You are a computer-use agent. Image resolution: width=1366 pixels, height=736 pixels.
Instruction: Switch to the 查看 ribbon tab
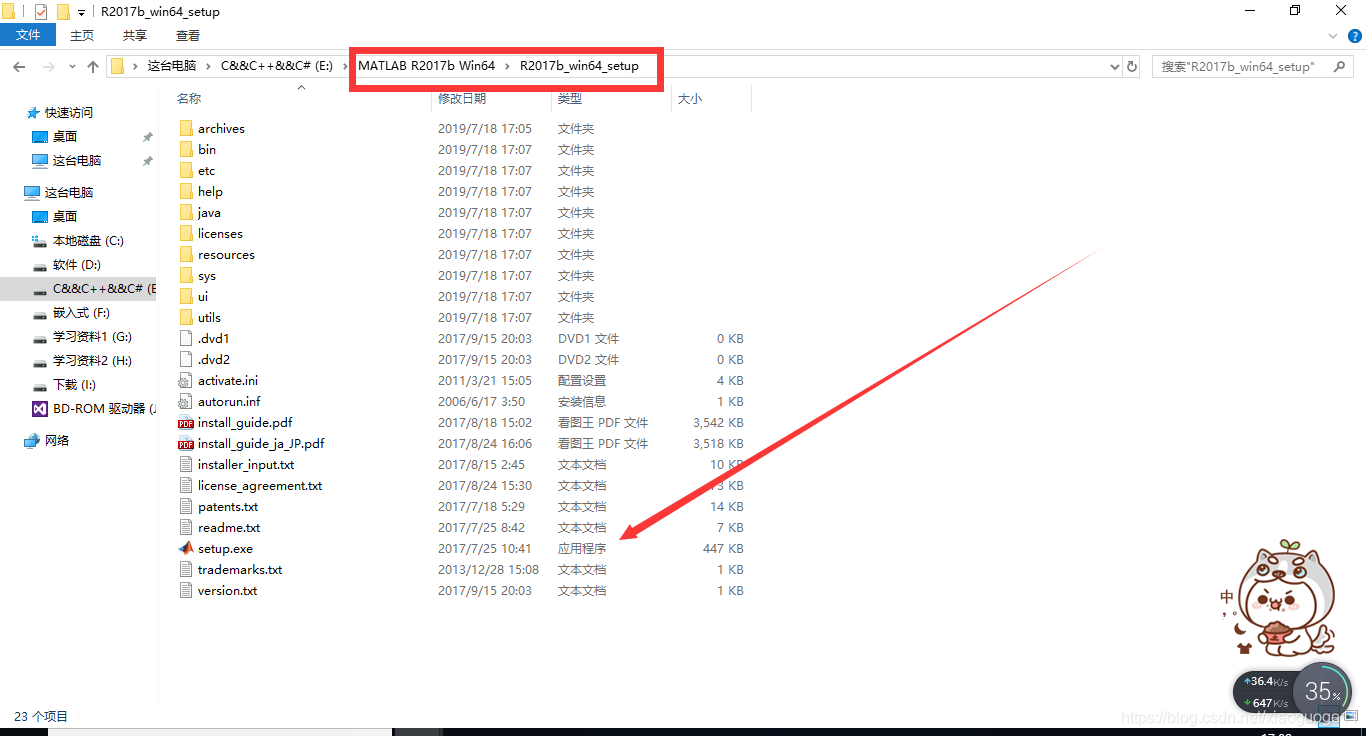tap(188, 35)
